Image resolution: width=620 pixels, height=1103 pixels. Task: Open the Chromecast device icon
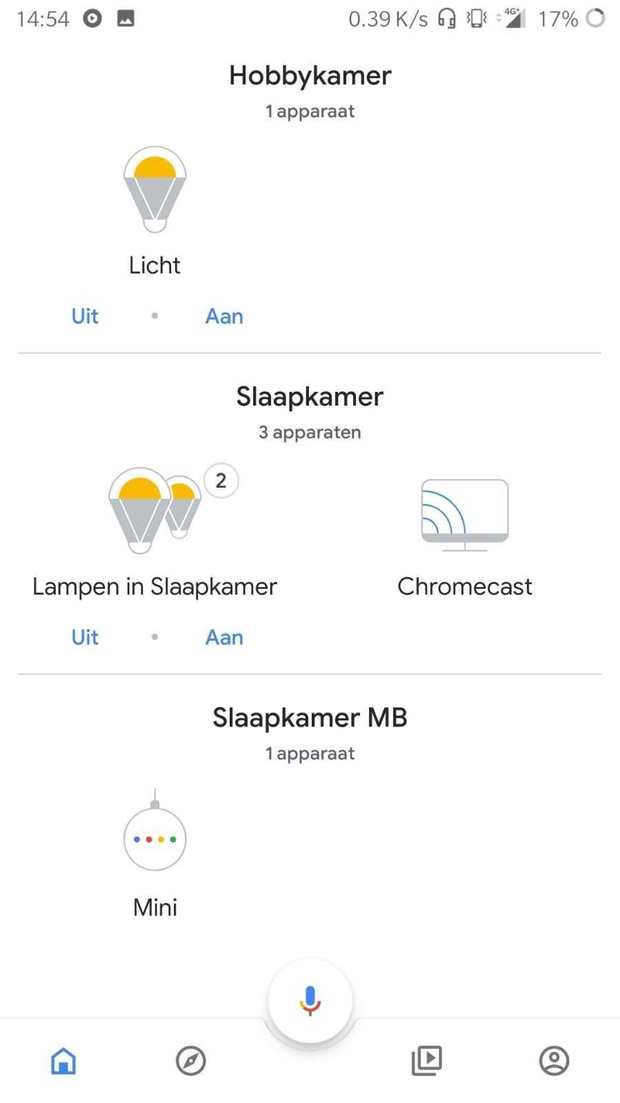(464, 515)
